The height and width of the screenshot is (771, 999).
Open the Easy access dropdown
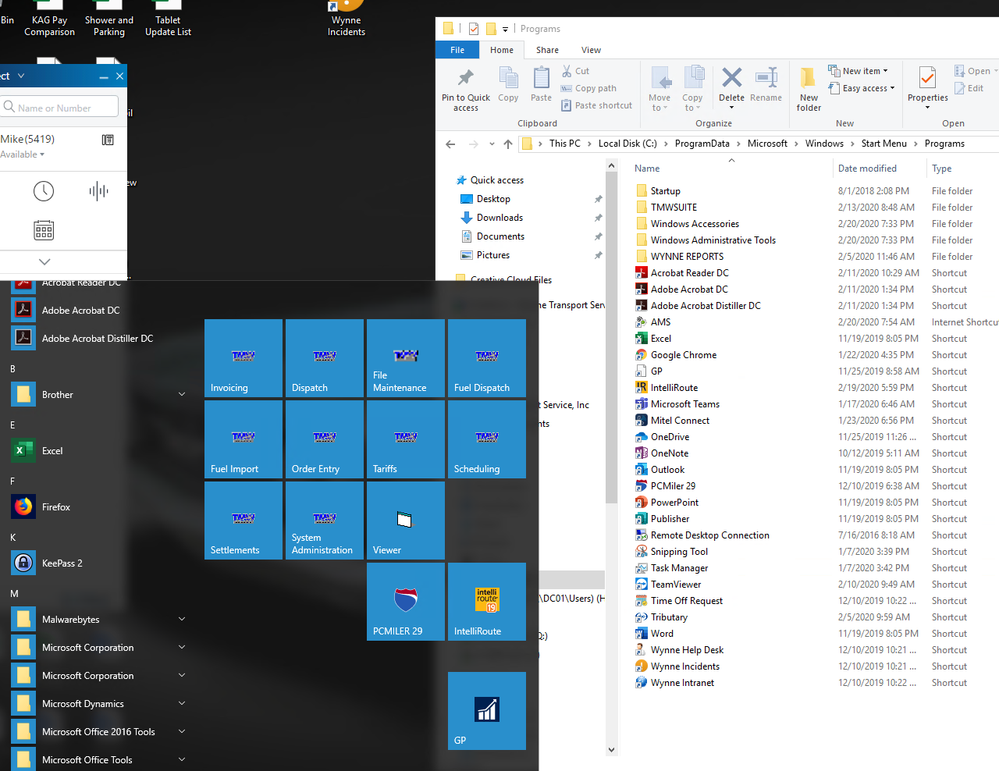pyautogui.click(x=861, y=88)
